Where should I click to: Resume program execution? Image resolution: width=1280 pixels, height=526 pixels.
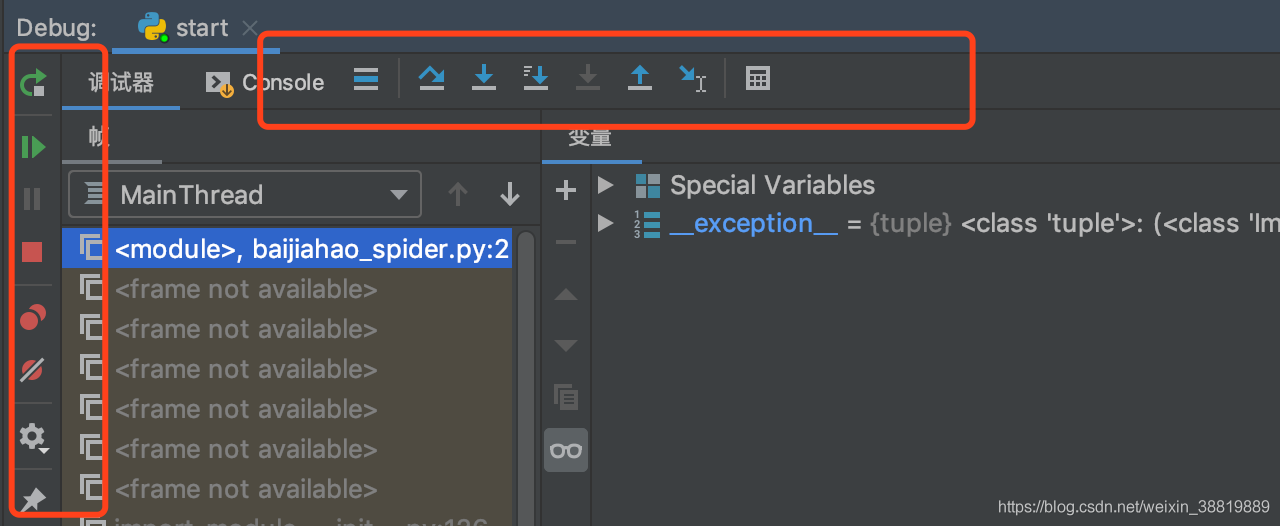[33, 148]
